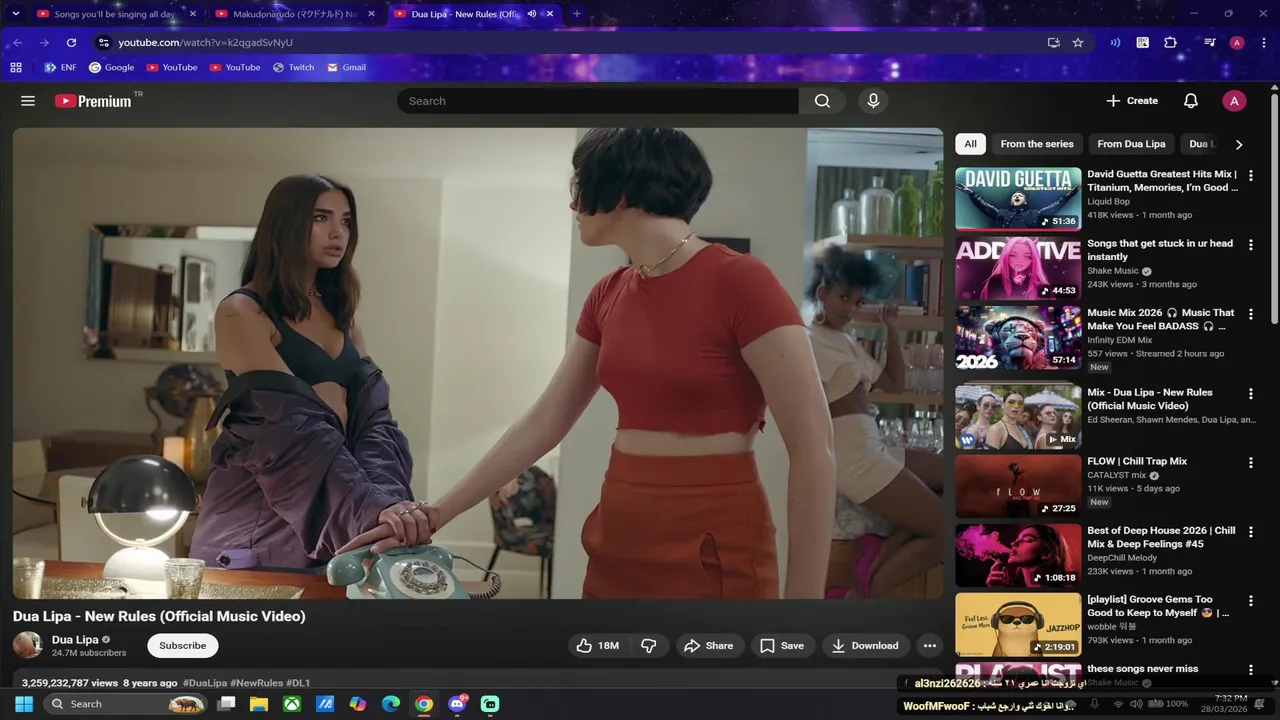Subscribe to the Dua Lipa channel
The image size is (1280, 720).
coord(183,646)
